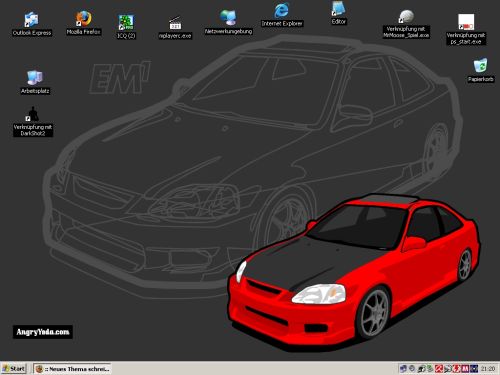This screenshot has width=500, height=375.
Task: Select the Arbeitsplatz desktop icon
Action: click(35, 82)
